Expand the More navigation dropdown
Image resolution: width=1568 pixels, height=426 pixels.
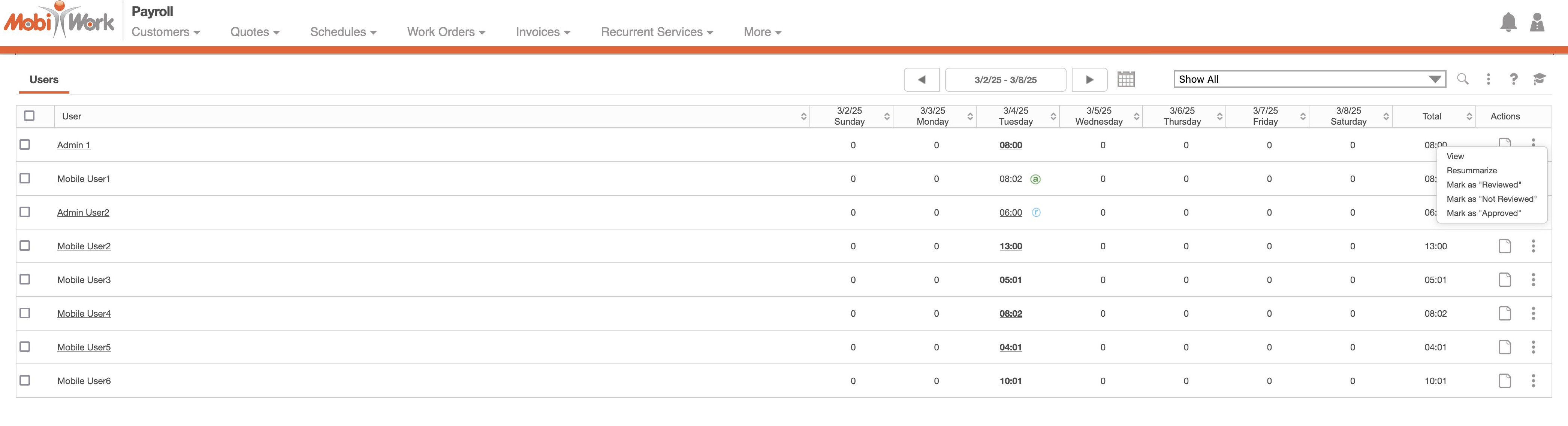tap(762, 32)
